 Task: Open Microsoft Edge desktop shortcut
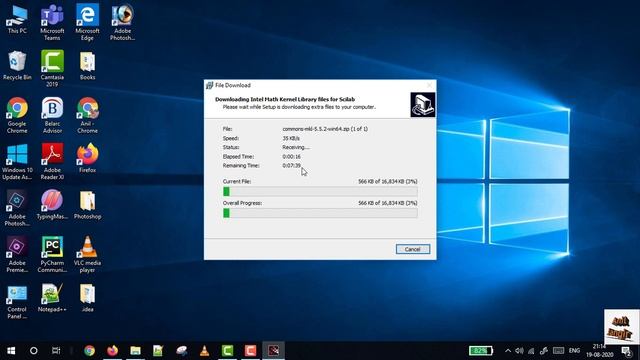(87, 22)
